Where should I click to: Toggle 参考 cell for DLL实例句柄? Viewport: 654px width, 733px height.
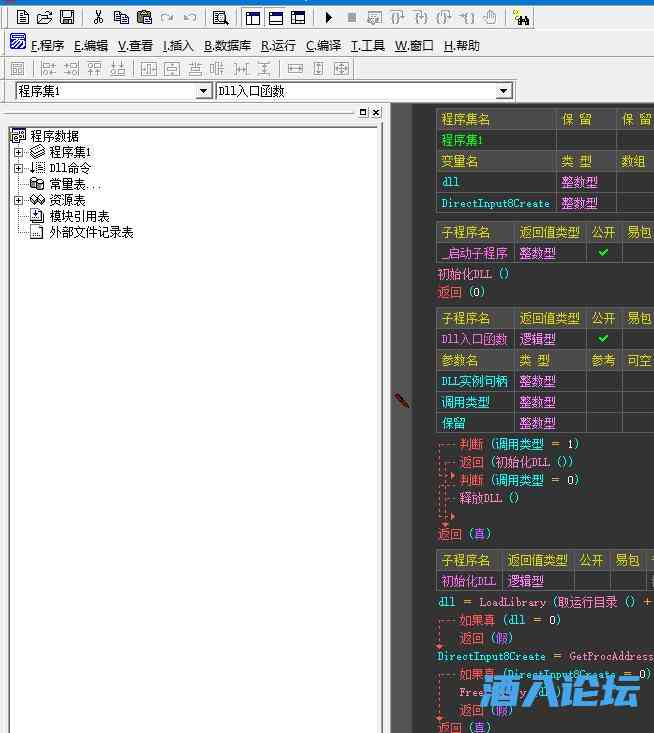(604, 381)
